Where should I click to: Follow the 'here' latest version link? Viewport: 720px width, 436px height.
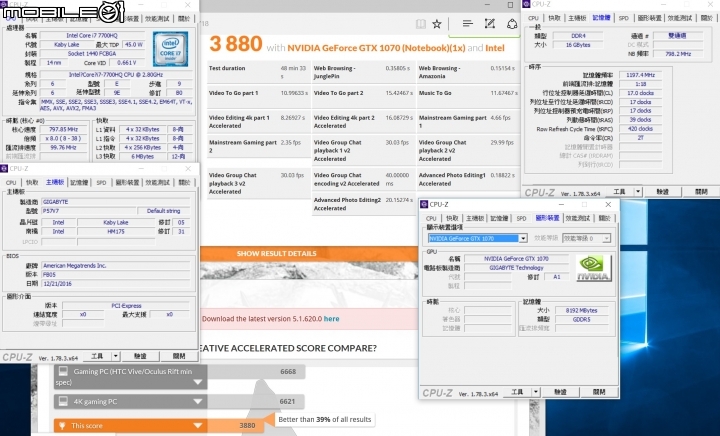pyautogui.click(x=332, y=319)
